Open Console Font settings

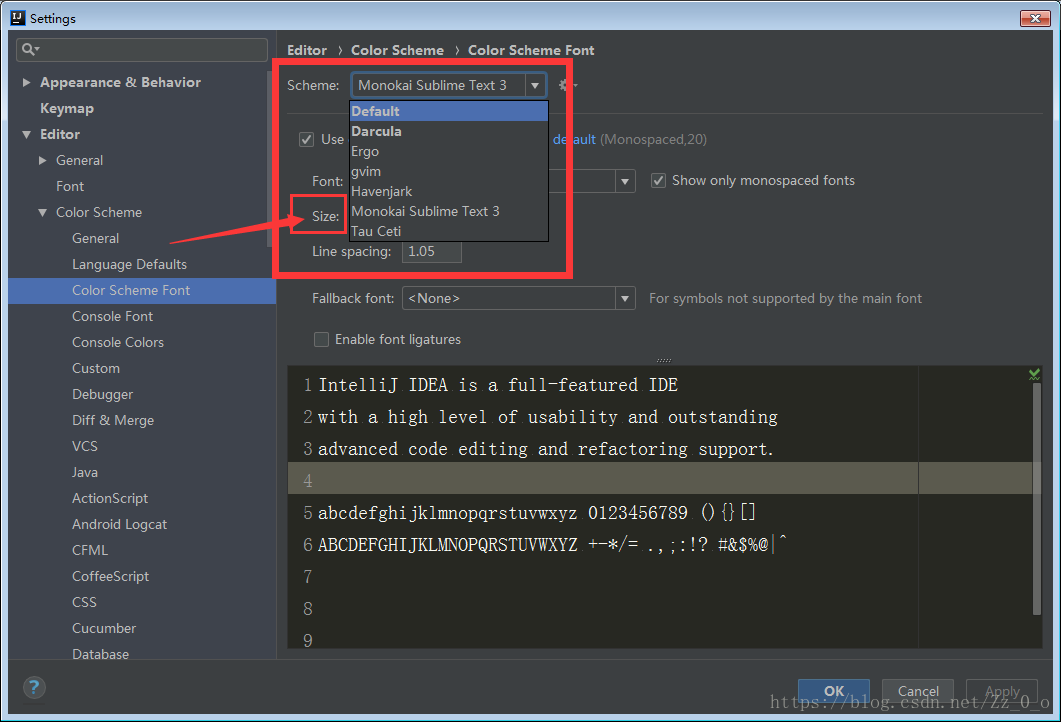click(112, 317)
